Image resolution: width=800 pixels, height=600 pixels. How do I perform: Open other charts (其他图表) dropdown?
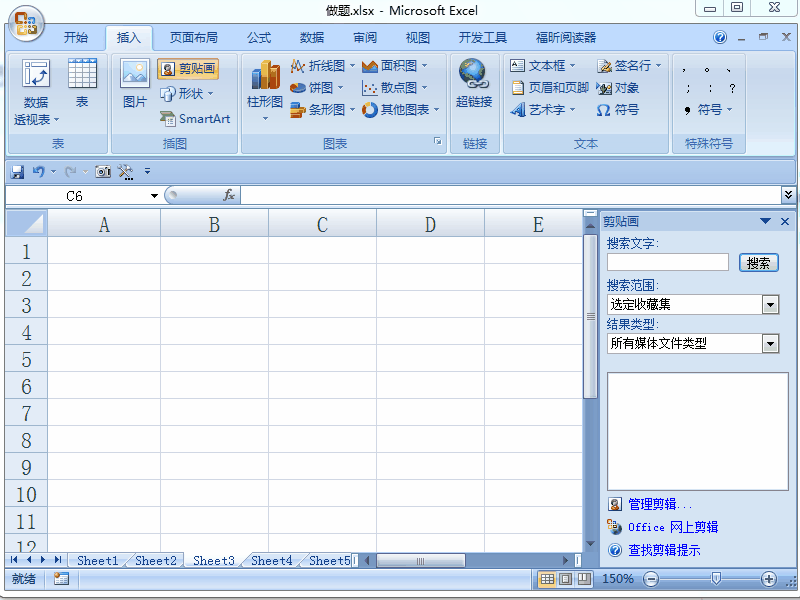point(401,110)
